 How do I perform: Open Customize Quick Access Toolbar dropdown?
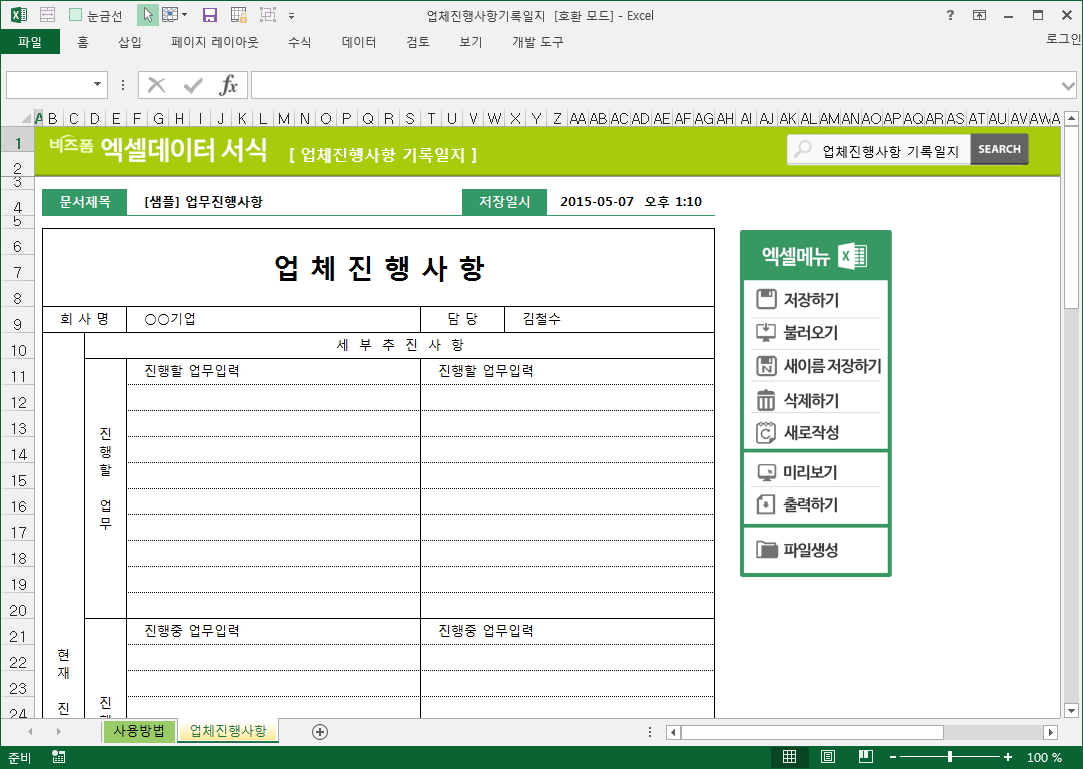pyautogui.click(x=291, y=15)
